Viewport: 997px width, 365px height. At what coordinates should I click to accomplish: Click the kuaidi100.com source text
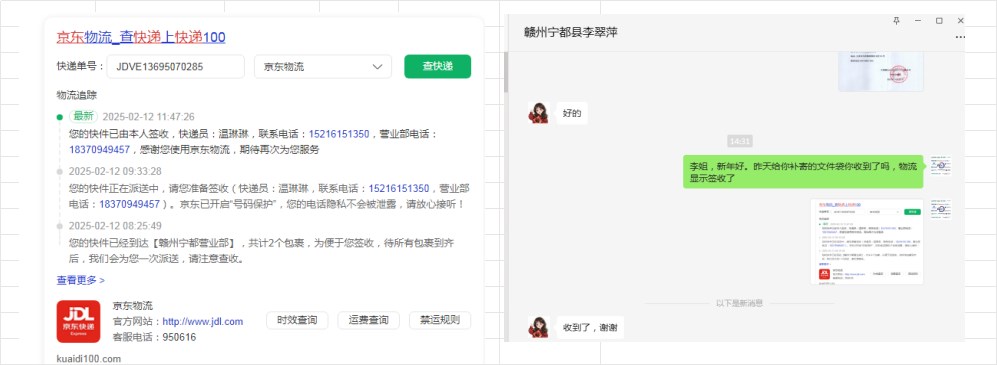point(88,359)
